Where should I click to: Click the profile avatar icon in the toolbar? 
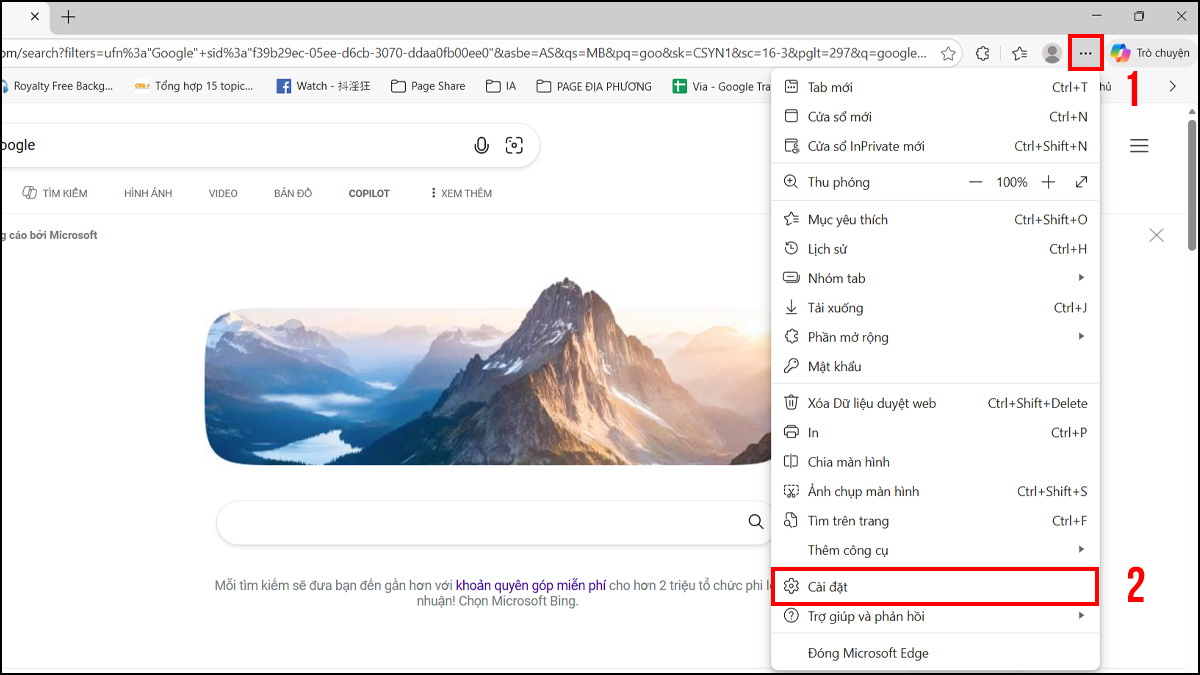1051,52
